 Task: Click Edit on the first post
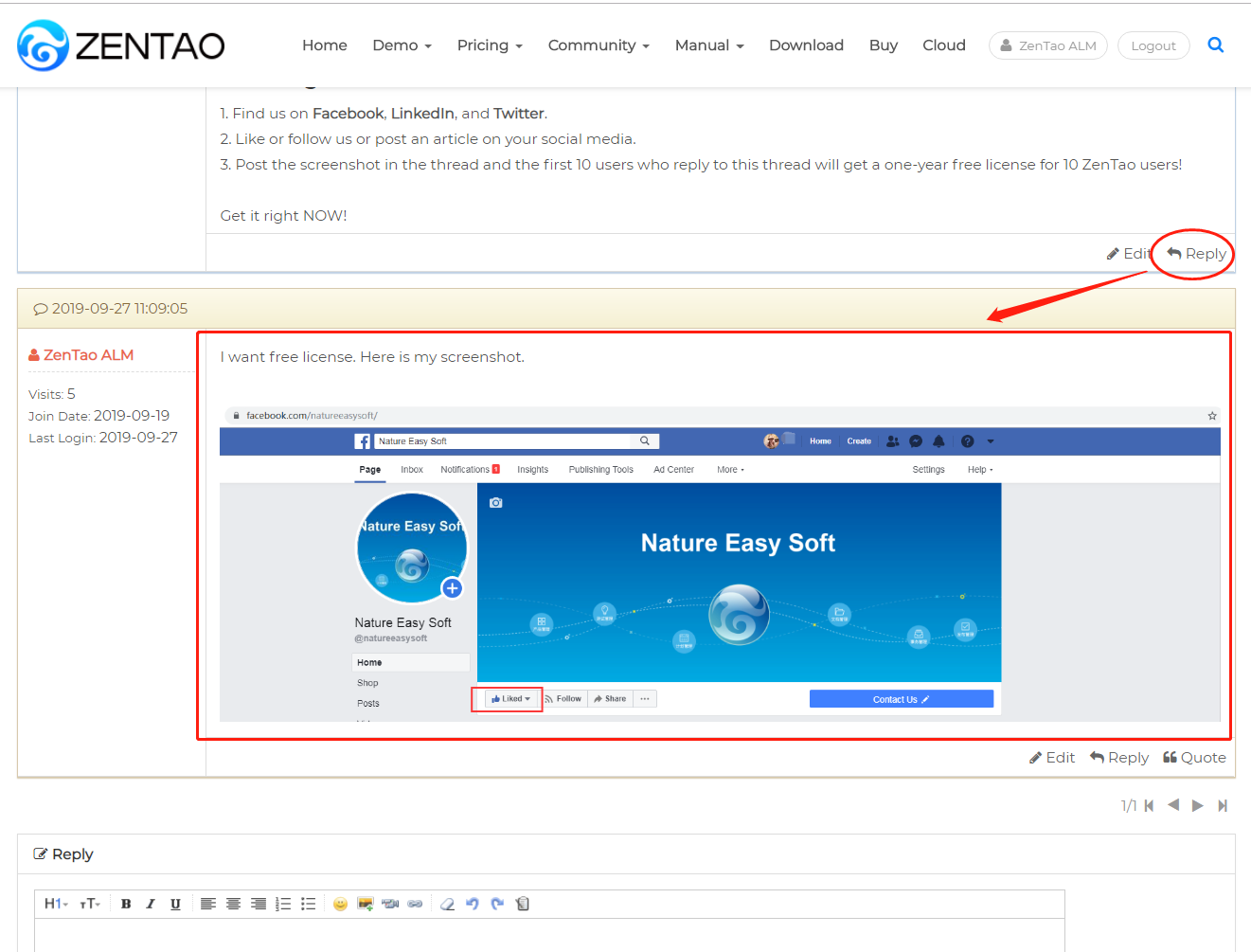1128,254
